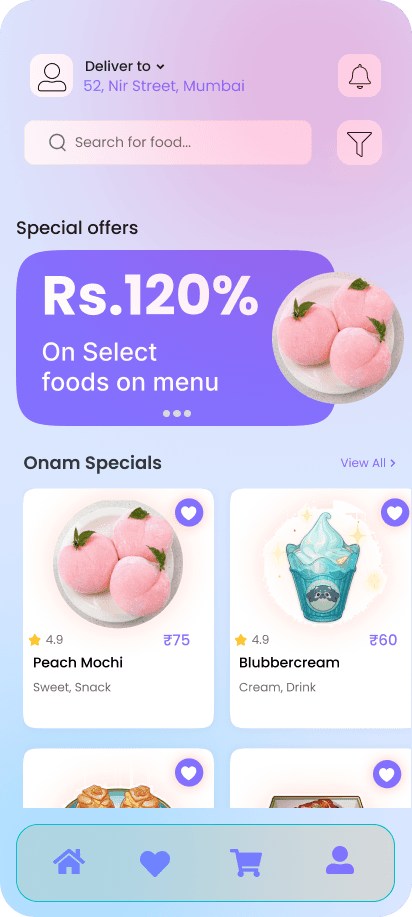
Task: Go to Home in bottom navigation
Action: (x=69, y=862)
